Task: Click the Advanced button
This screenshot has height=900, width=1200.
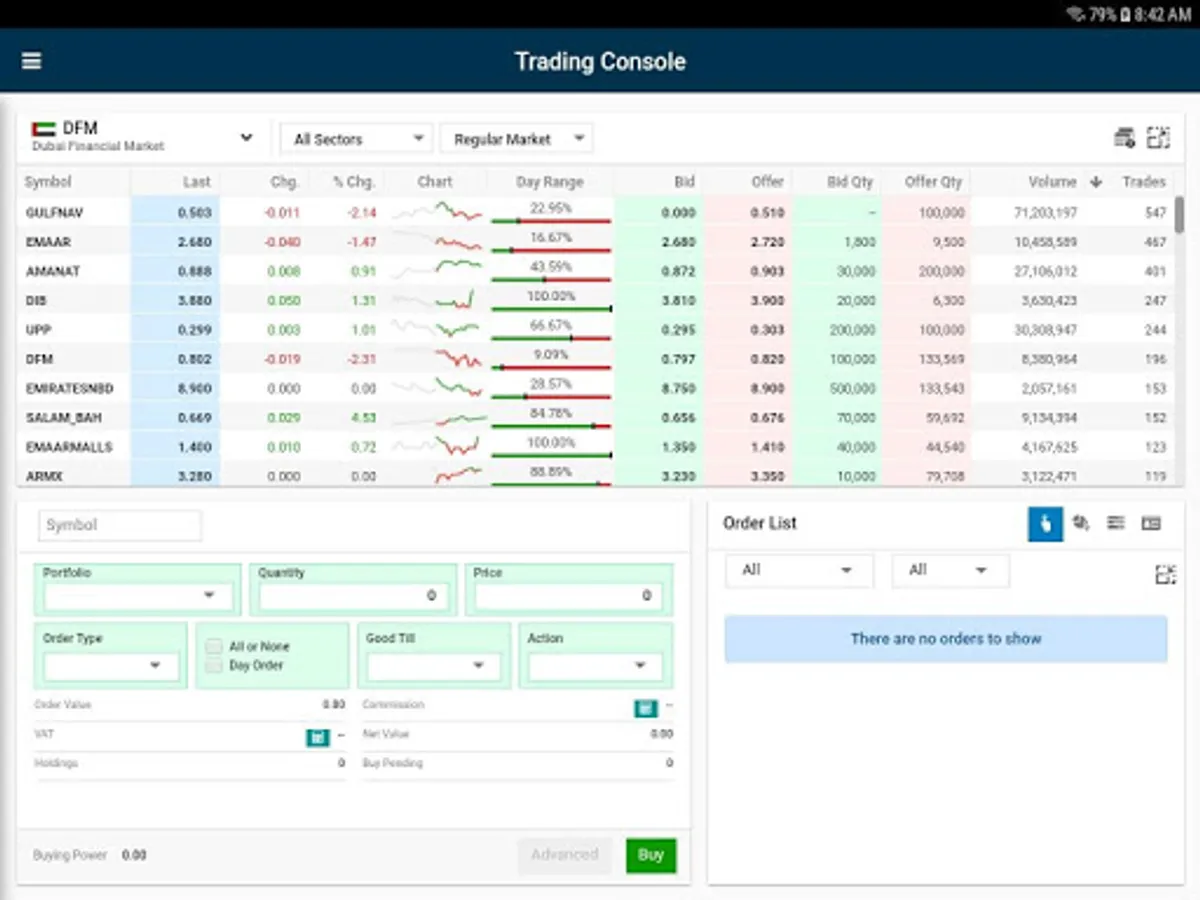Action: pyautogui.click(x=565, y=855)
